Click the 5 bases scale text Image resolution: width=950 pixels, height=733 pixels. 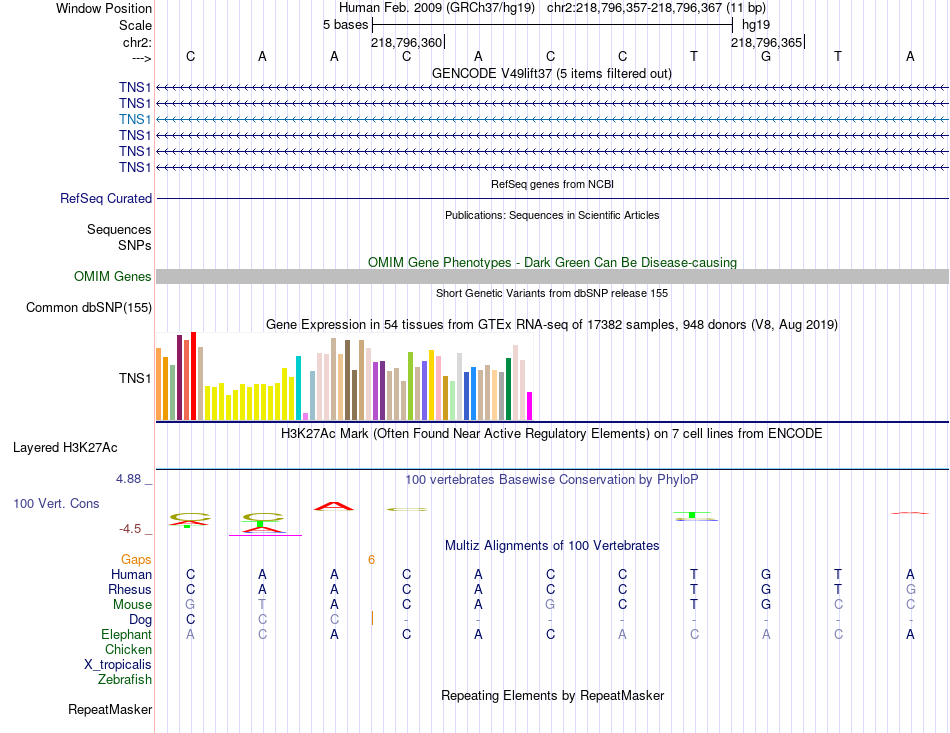click(345, 25)
